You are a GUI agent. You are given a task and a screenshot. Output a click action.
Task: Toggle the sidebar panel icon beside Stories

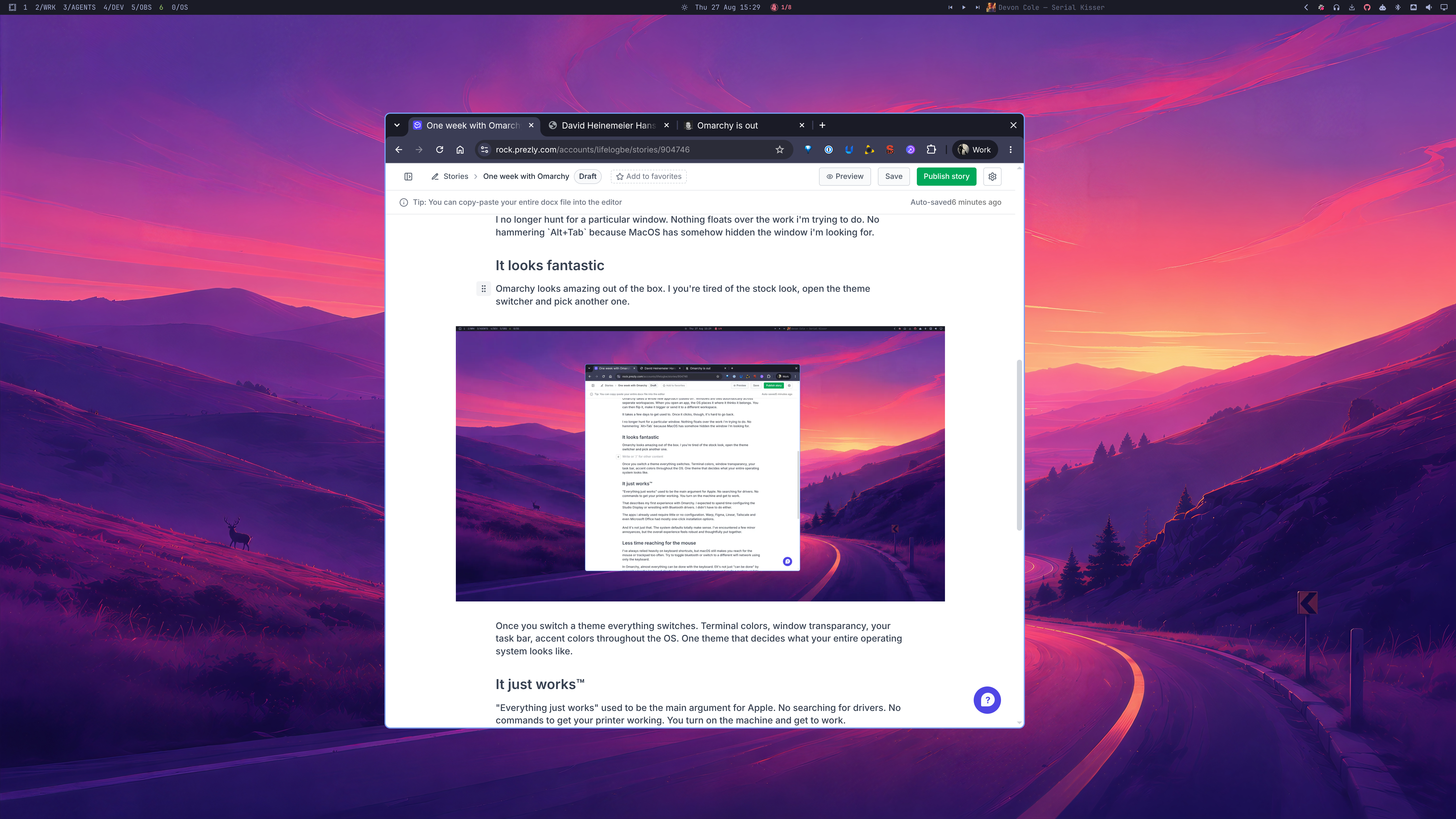pos(408,176)
